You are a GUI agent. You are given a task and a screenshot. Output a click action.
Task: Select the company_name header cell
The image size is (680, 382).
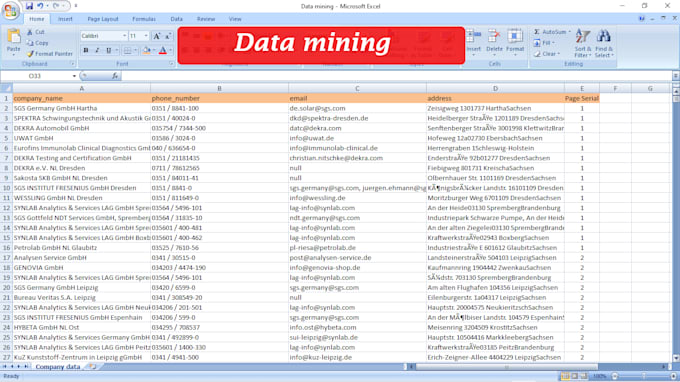click(82, 98)
